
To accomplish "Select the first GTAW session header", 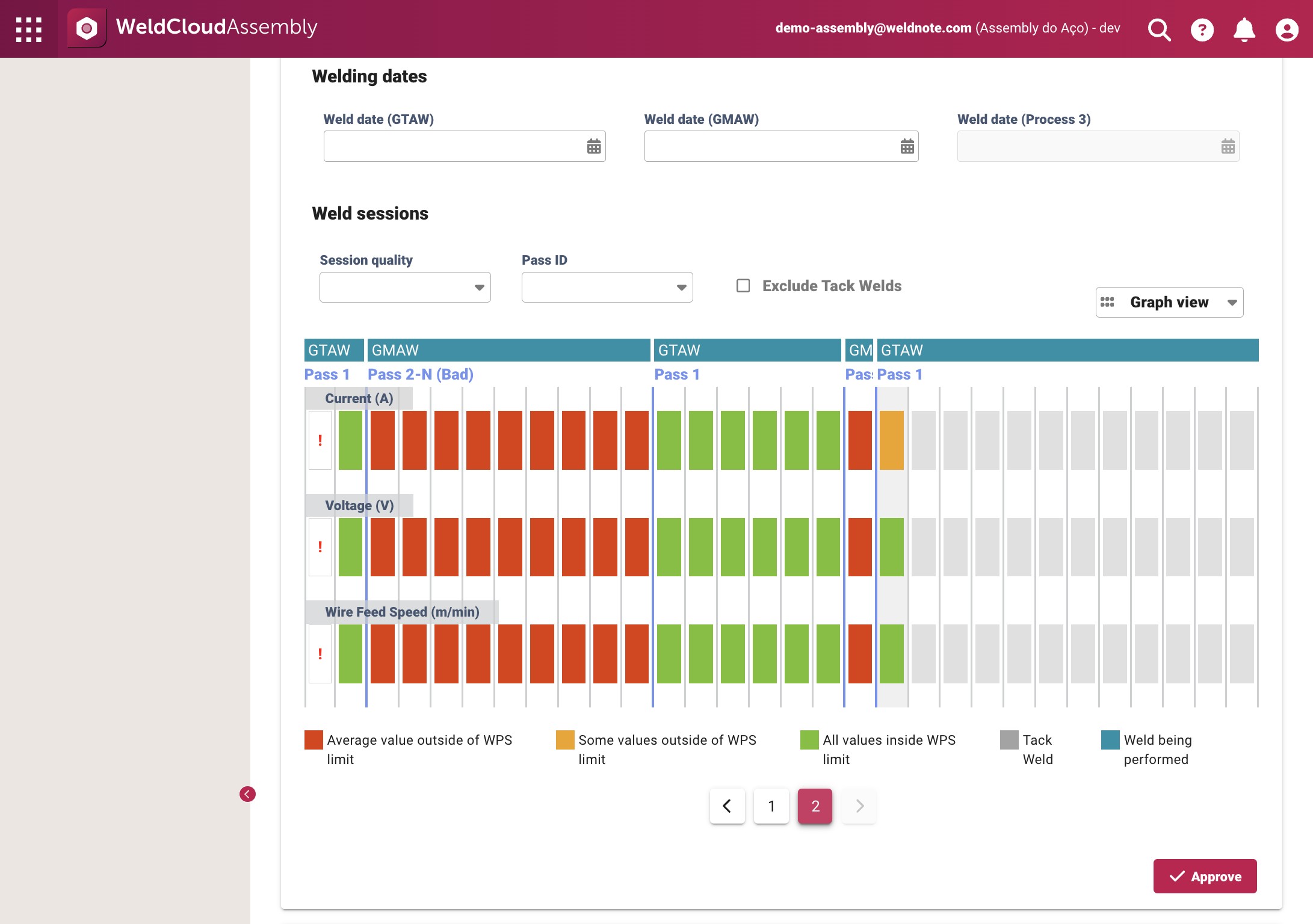I will [x=334, y=350].
